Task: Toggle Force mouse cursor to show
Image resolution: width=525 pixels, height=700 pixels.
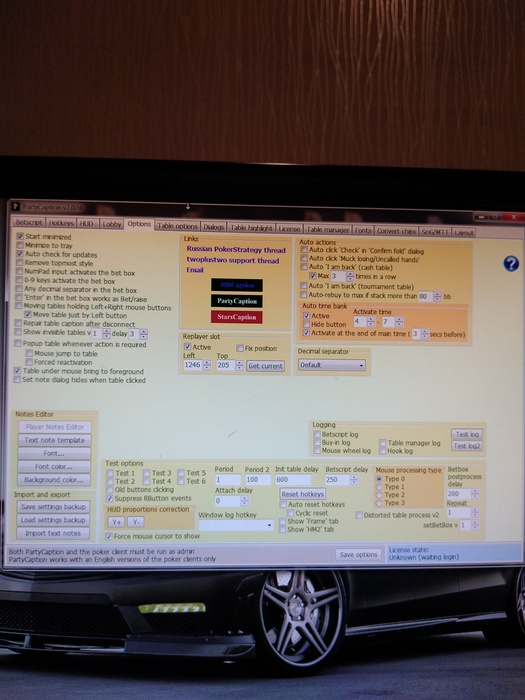Action: click(108, 536)
